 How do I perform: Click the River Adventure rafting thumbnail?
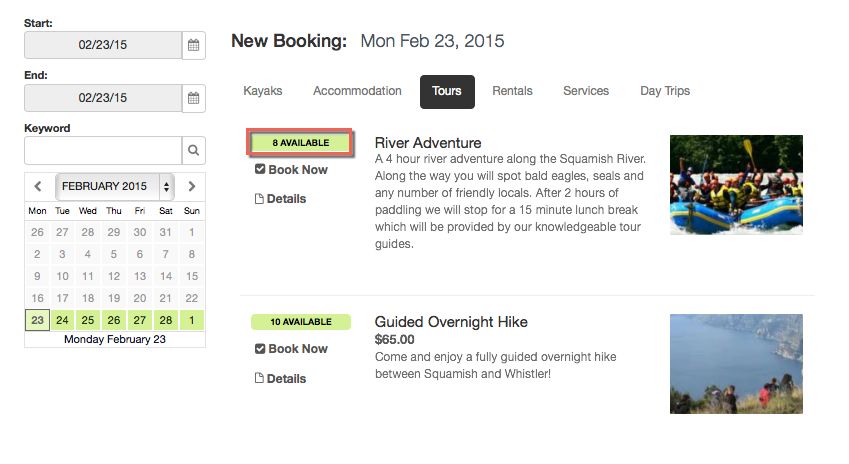click(736, 185)
